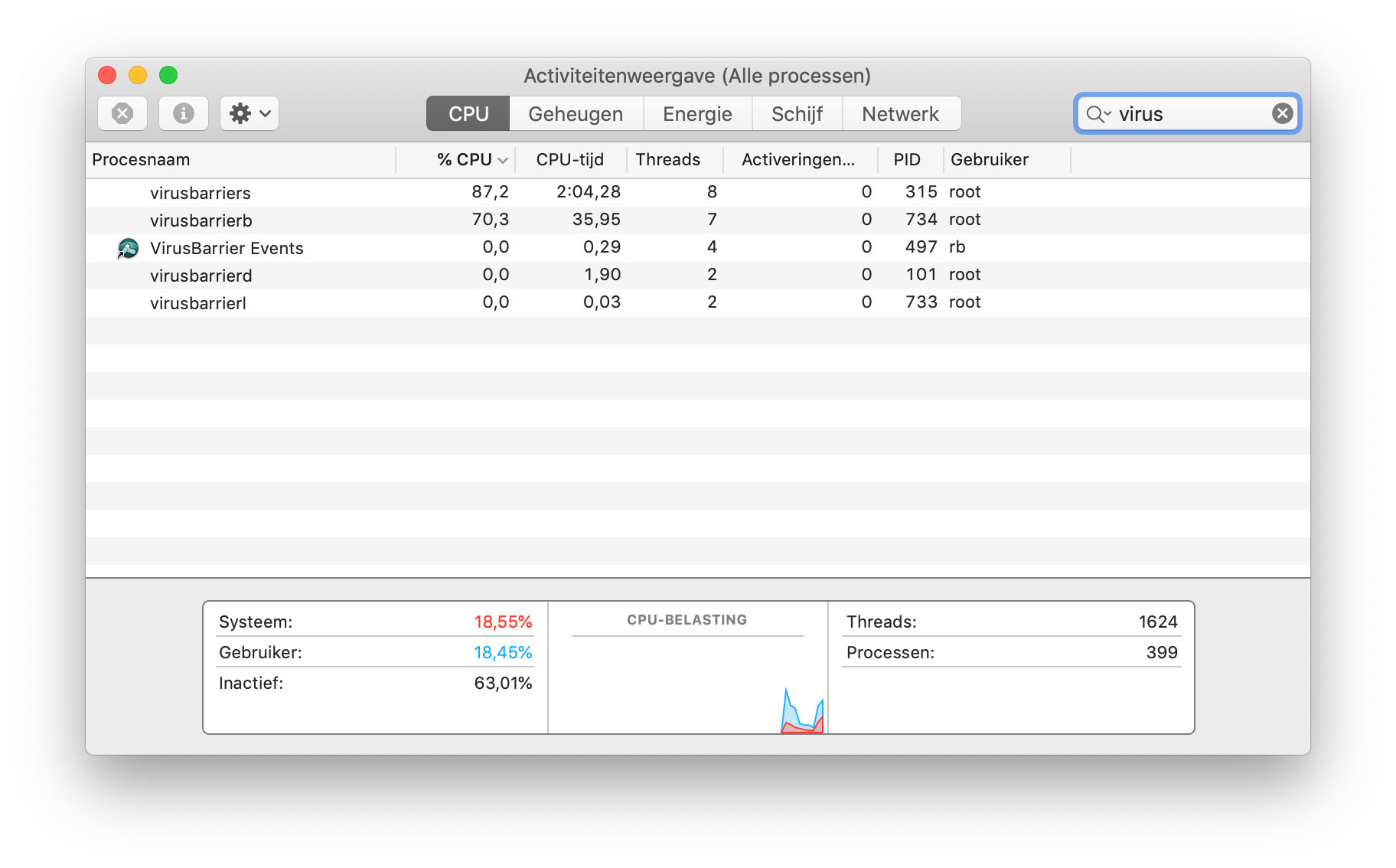
Task: Click the stop process (X) toolbar icon
Action: (122, 113)
